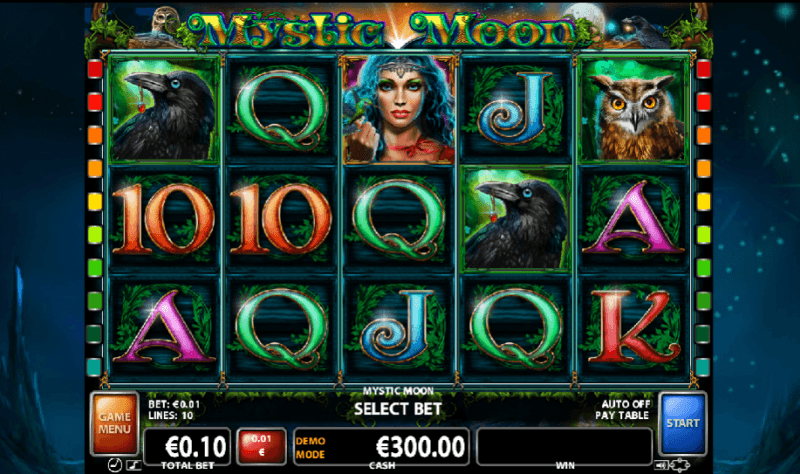Screen dimensions: 800x474
Task: Open the PAY TABLE
Action: 622,415
